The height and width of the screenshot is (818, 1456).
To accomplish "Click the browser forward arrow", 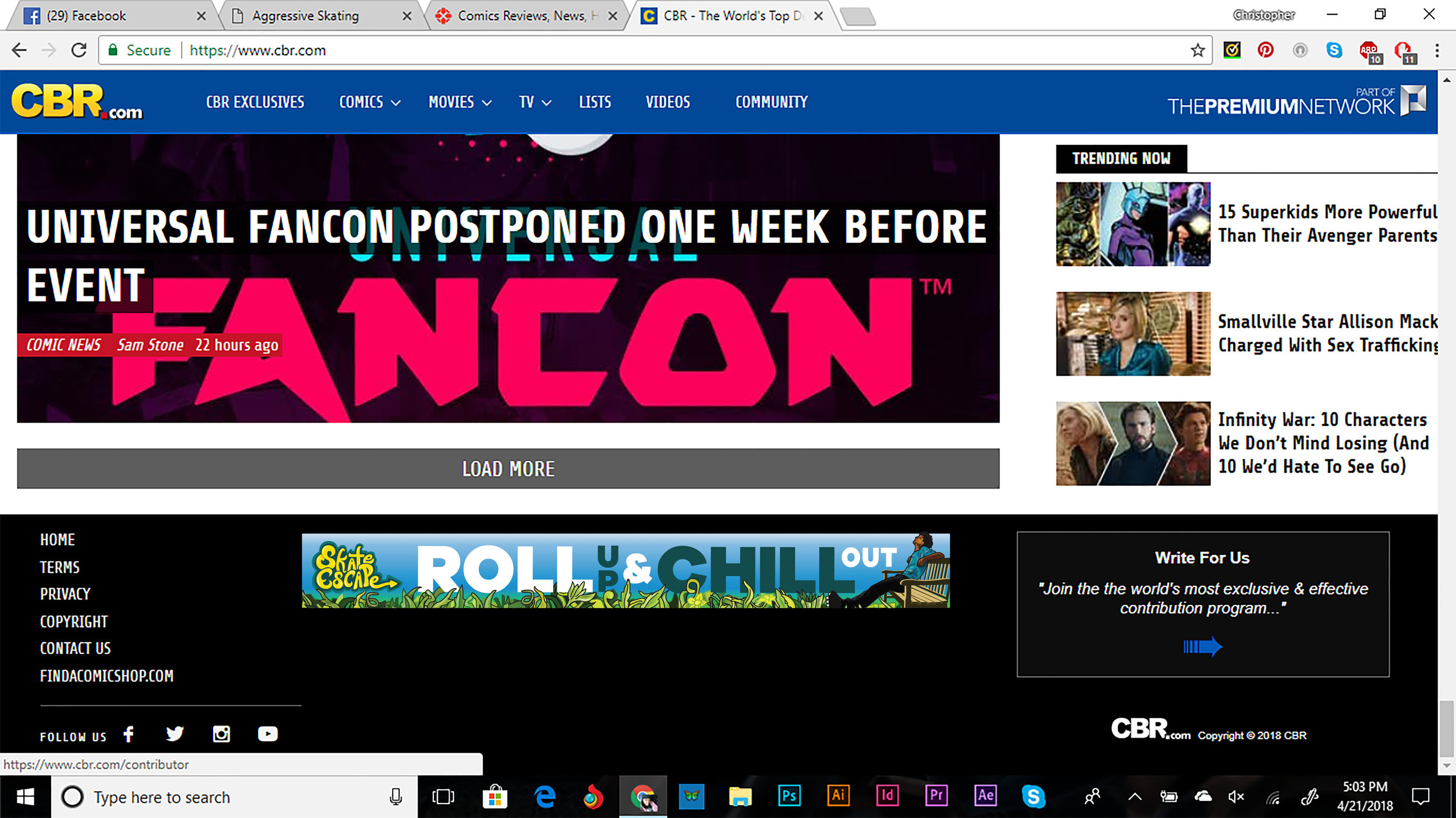I will pyautogui.click(x=49, y=50).
